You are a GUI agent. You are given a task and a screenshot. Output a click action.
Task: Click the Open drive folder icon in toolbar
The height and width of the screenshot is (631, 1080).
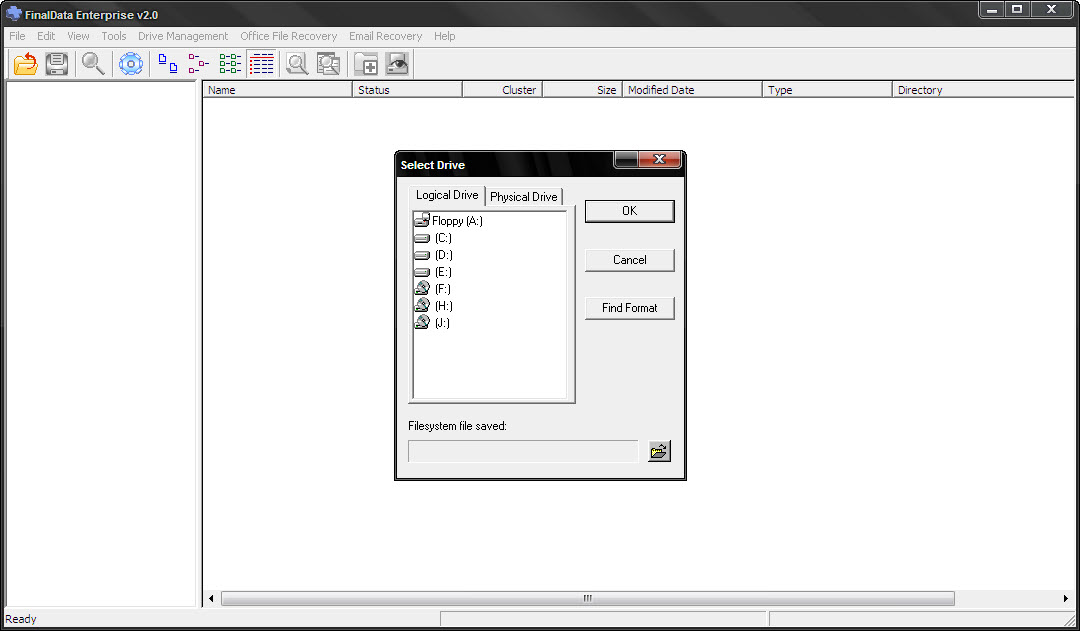pos(25,64)
